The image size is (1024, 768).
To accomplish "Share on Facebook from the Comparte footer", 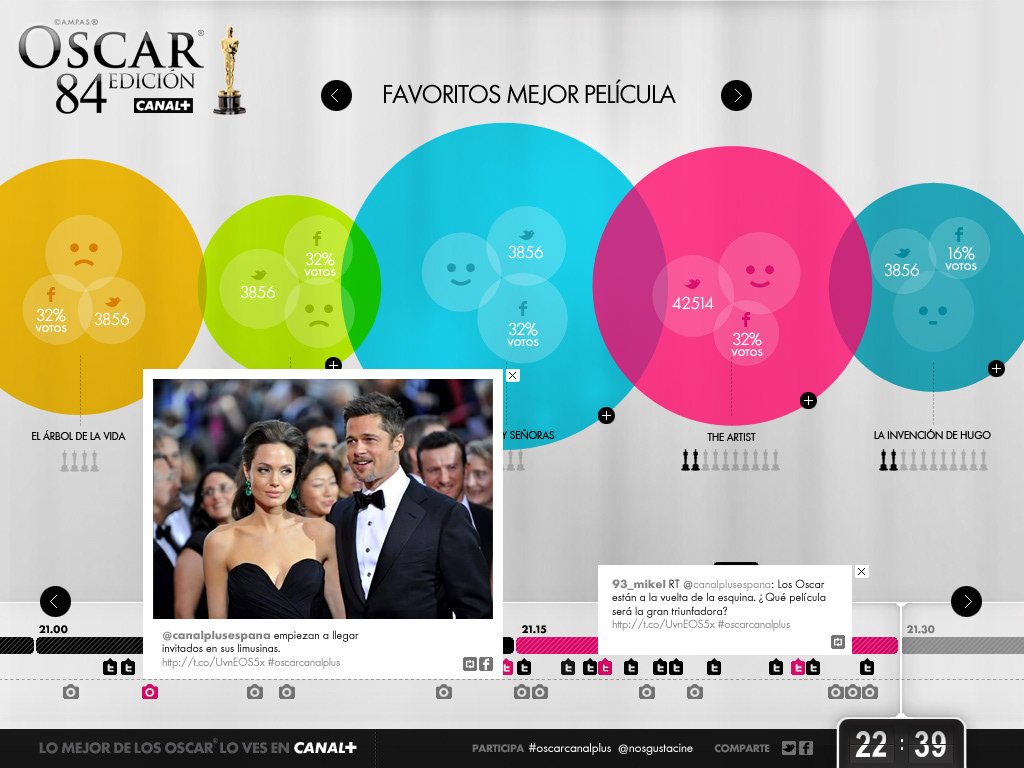I will click(x=806, y=748).
